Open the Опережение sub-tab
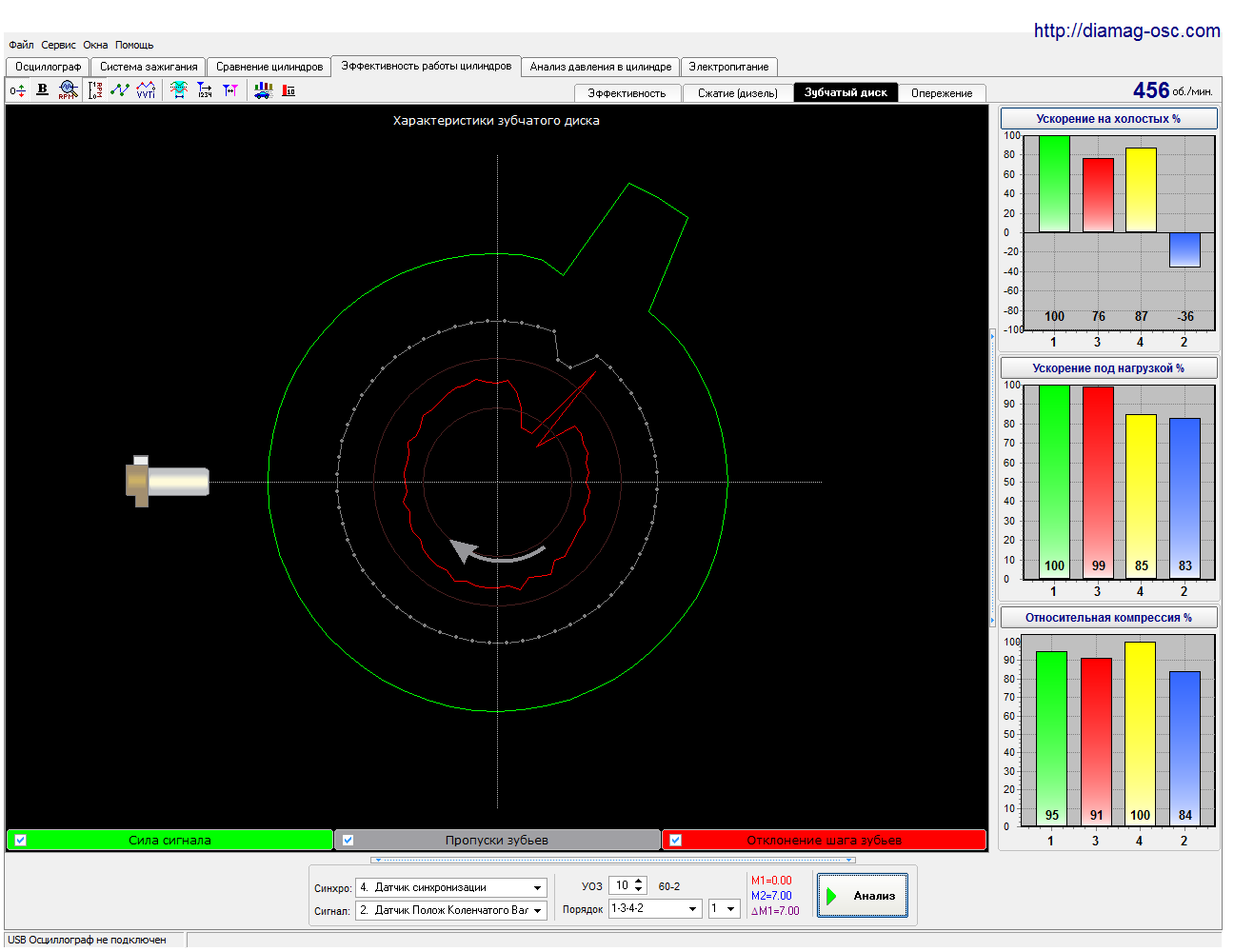Image resolution: width=1234 pixels, height=952 pixels. click(x=942, y=93)
